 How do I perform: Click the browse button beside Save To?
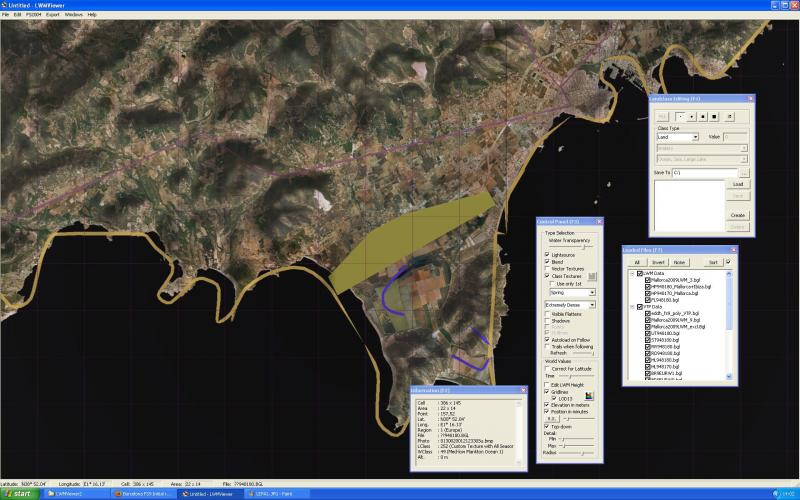pyautogui.click(x=744, y=173)
